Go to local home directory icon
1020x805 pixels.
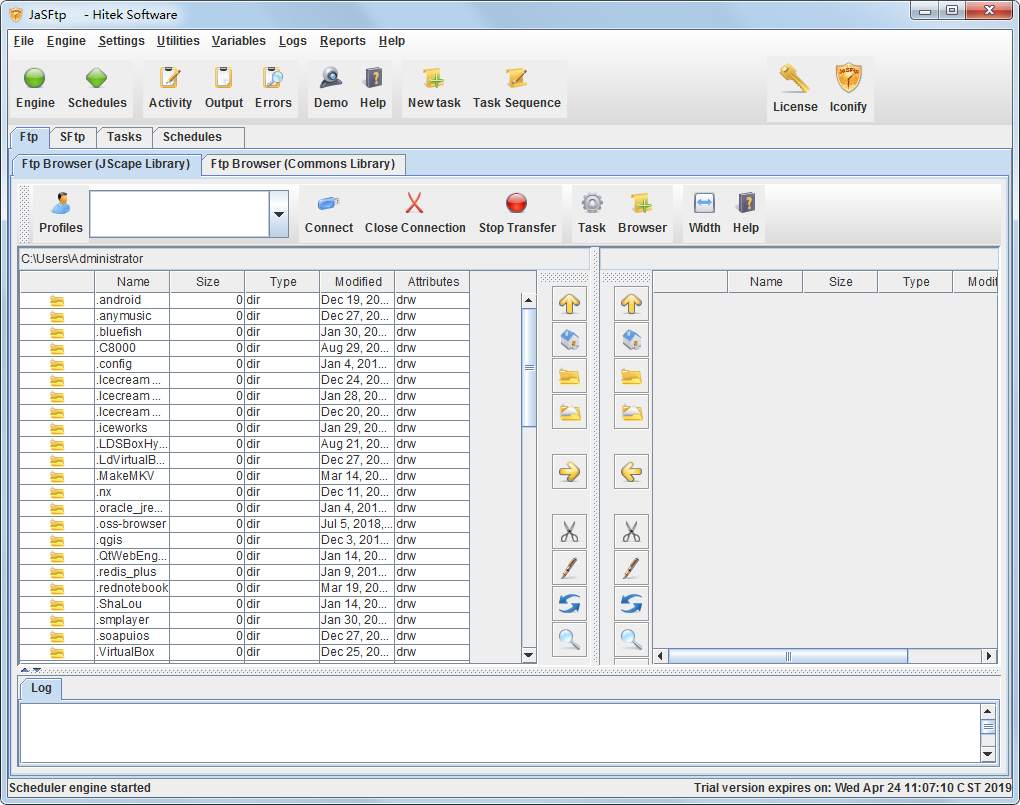(569, 339)
